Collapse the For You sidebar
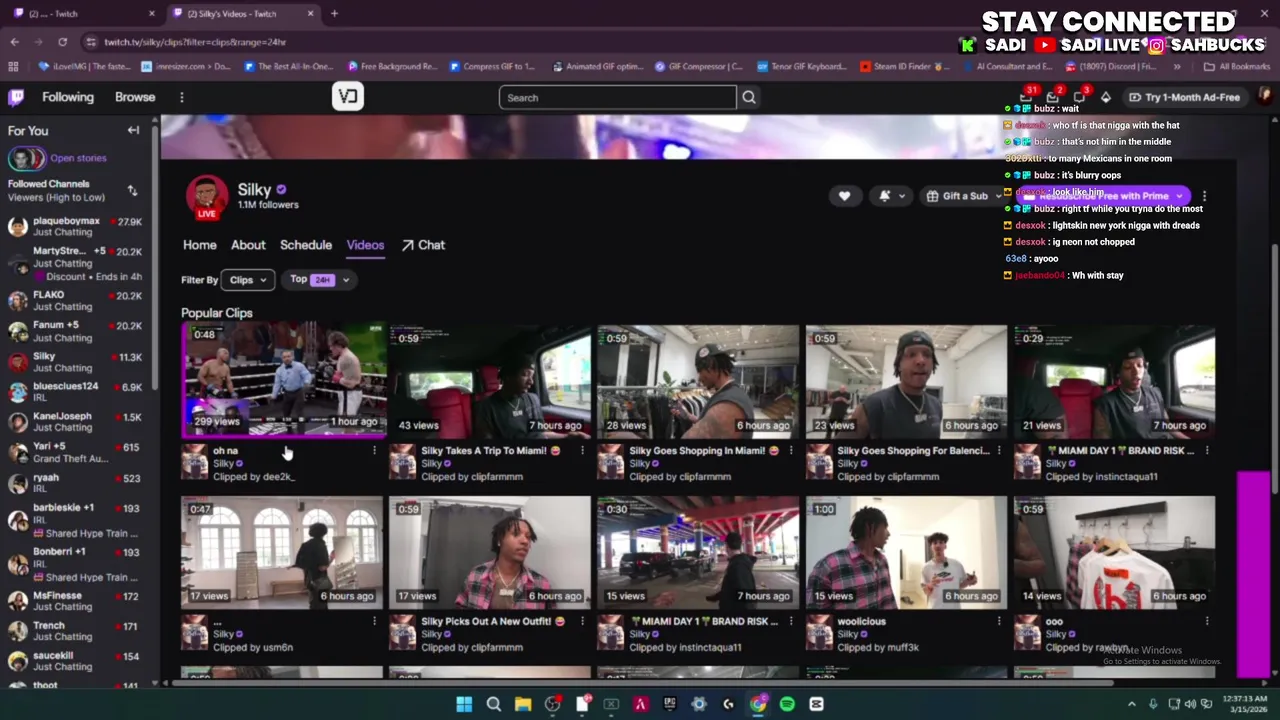Screen dimensions: 1280x720 coord(133,130)
